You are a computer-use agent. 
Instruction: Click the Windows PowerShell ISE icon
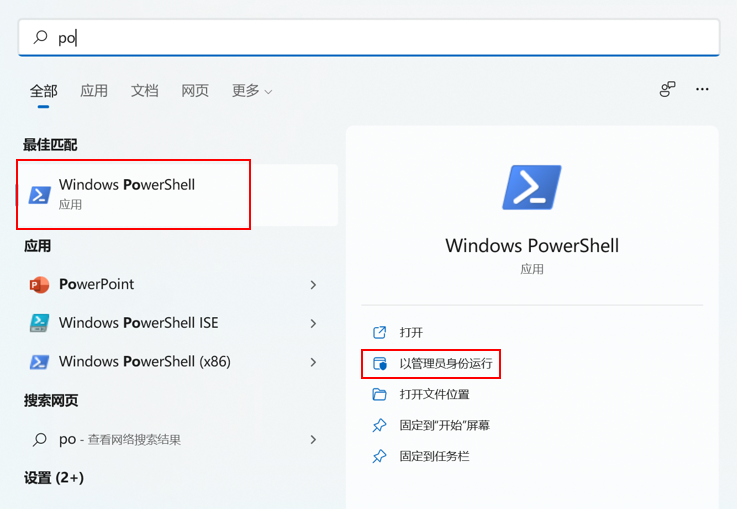tap(39, 323)
